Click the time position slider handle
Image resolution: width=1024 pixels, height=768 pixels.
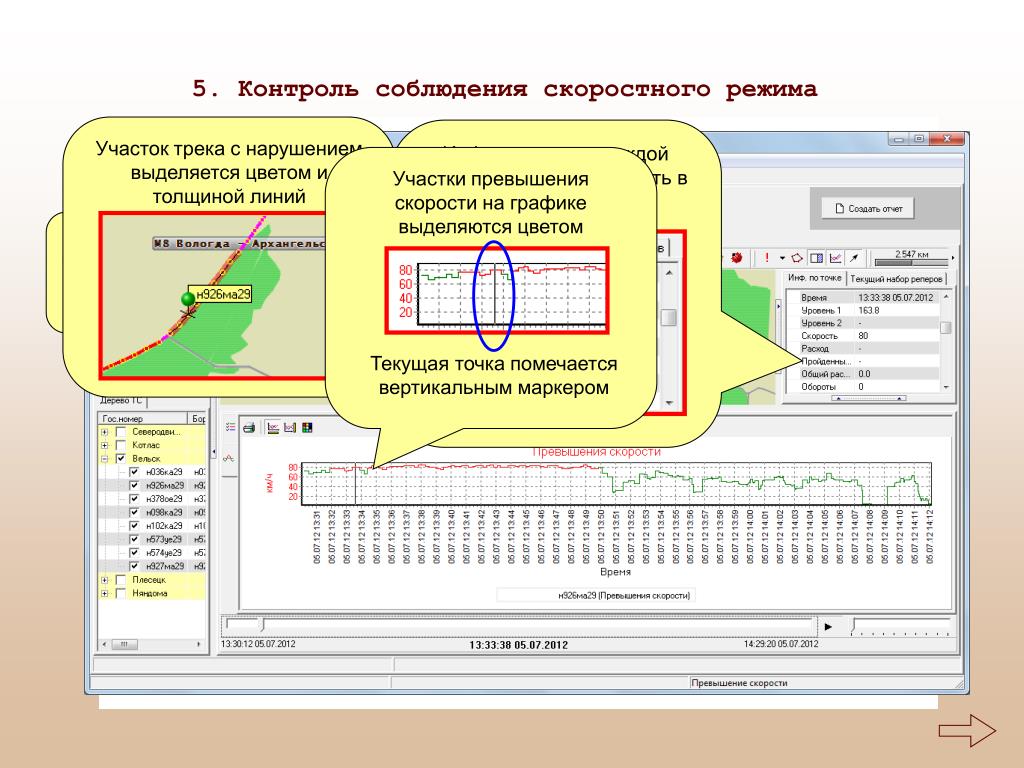click(x=263, y=625)
